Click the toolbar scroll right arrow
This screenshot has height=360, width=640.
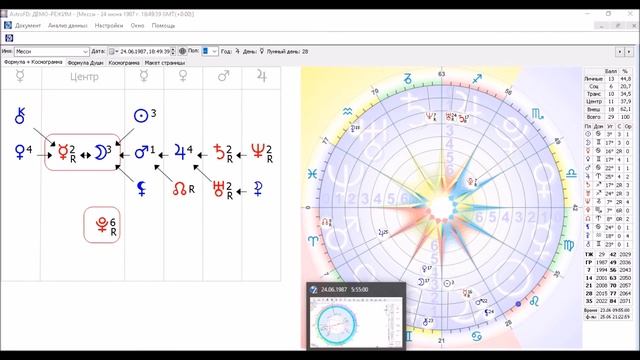point(629,52)
